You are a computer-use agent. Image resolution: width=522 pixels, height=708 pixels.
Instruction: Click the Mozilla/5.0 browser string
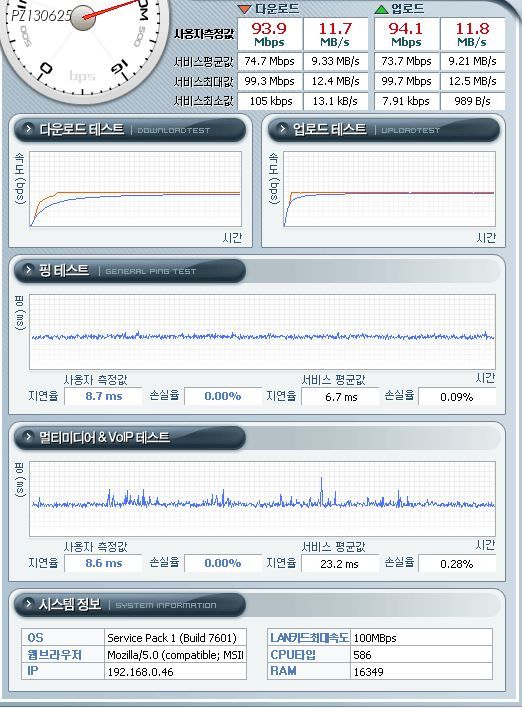point(176,655)
